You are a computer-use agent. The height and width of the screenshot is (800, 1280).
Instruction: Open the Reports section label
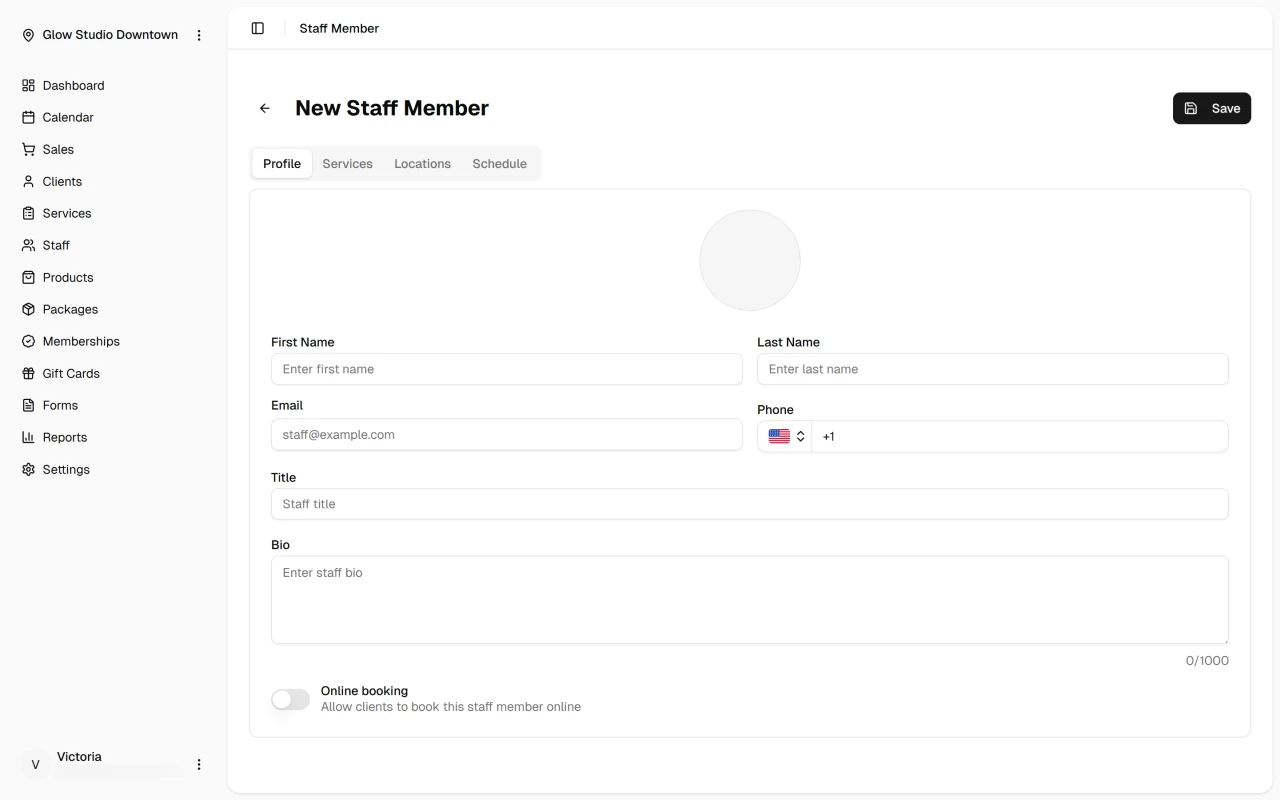[65, 438]
